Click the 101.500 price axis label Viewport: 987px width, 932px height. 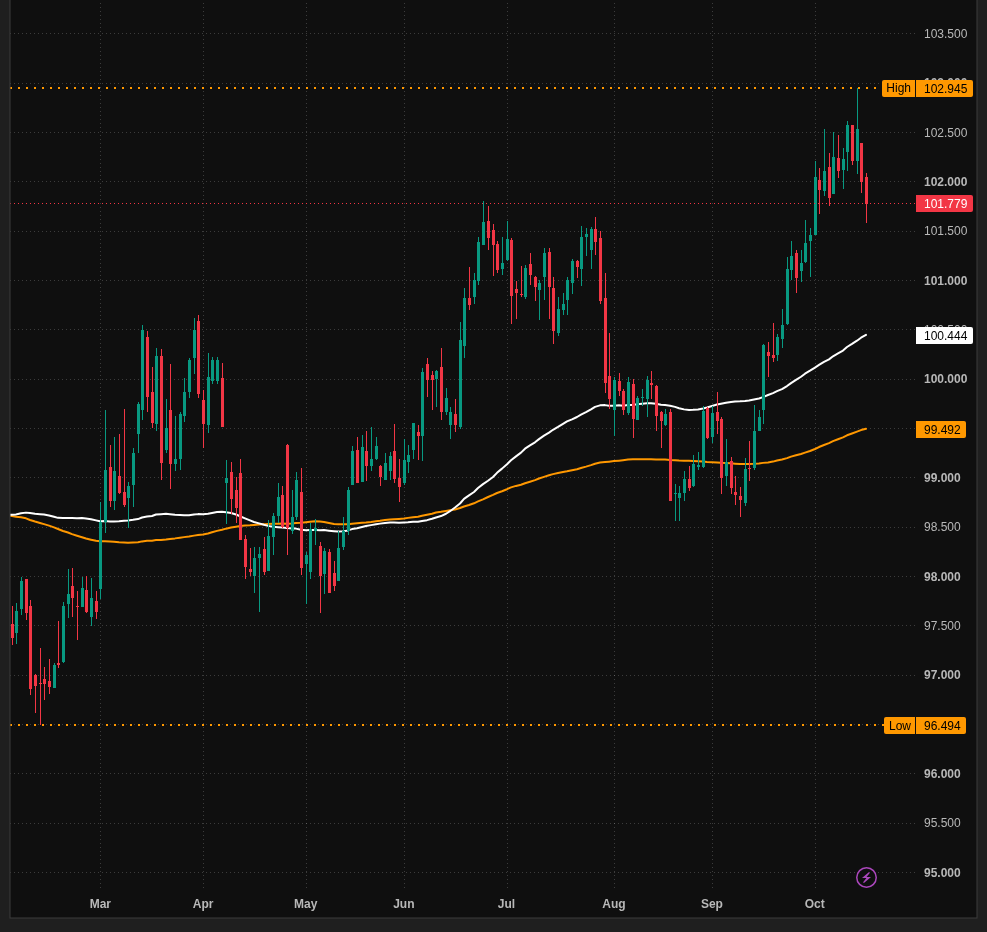[945, 231]
